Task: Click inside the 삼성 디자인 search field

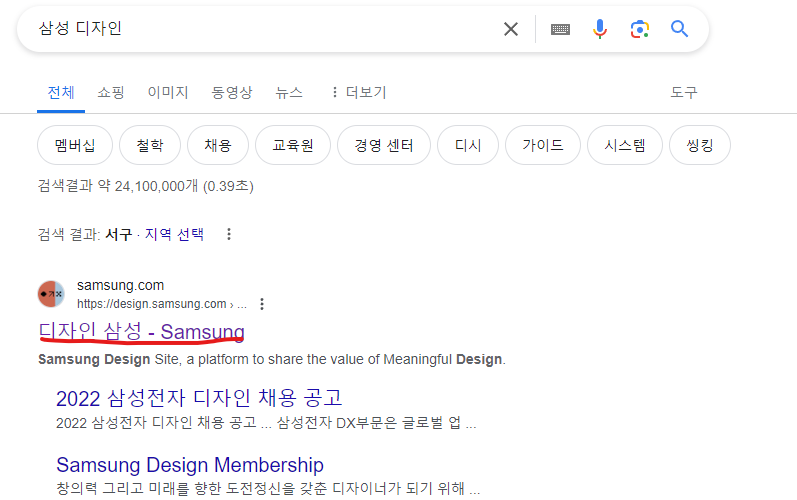Action: click(x=264, y=29)
